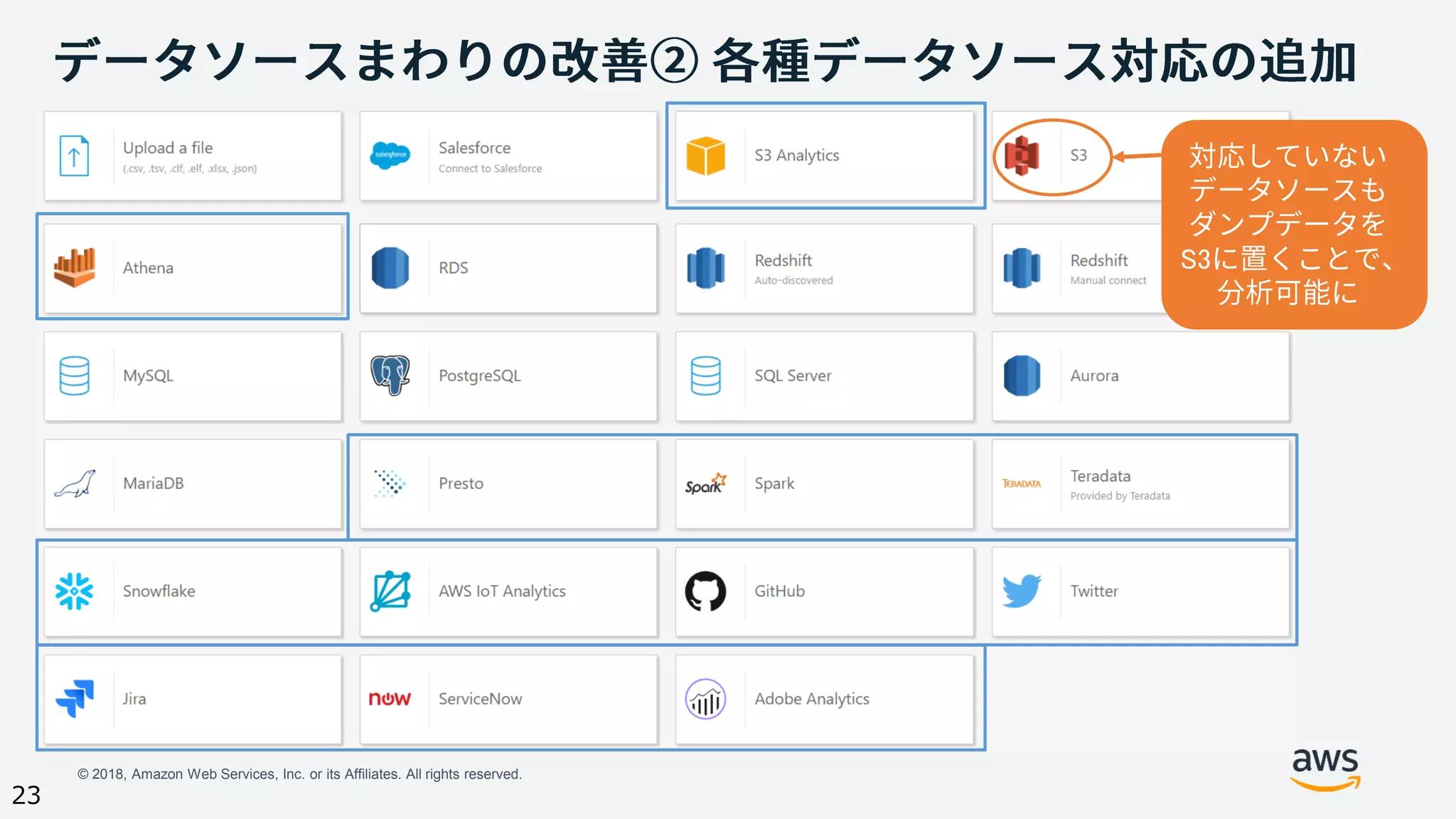Click the red S3 bucket icon
The width and height of the screenshot is (1456, 819).
point(1022,156)
